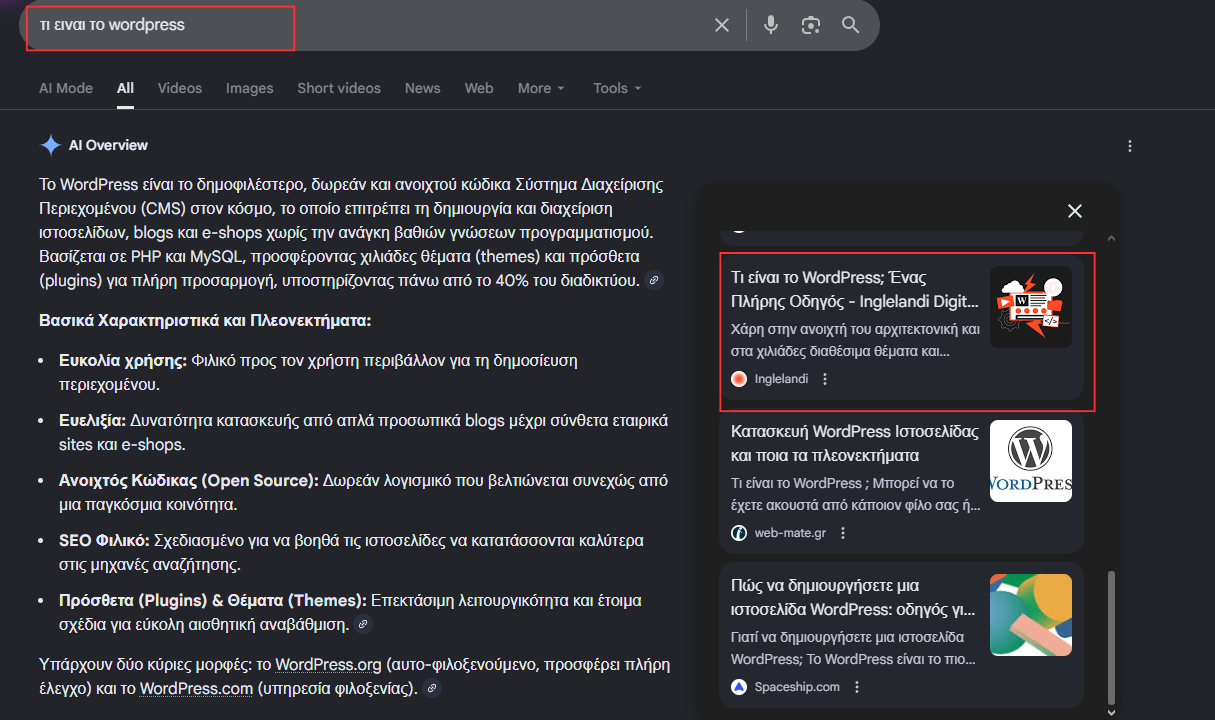The width and height of the screenshot is (1215, 720).
Task: Open the WordPress.org link
Action: point(328,663)
